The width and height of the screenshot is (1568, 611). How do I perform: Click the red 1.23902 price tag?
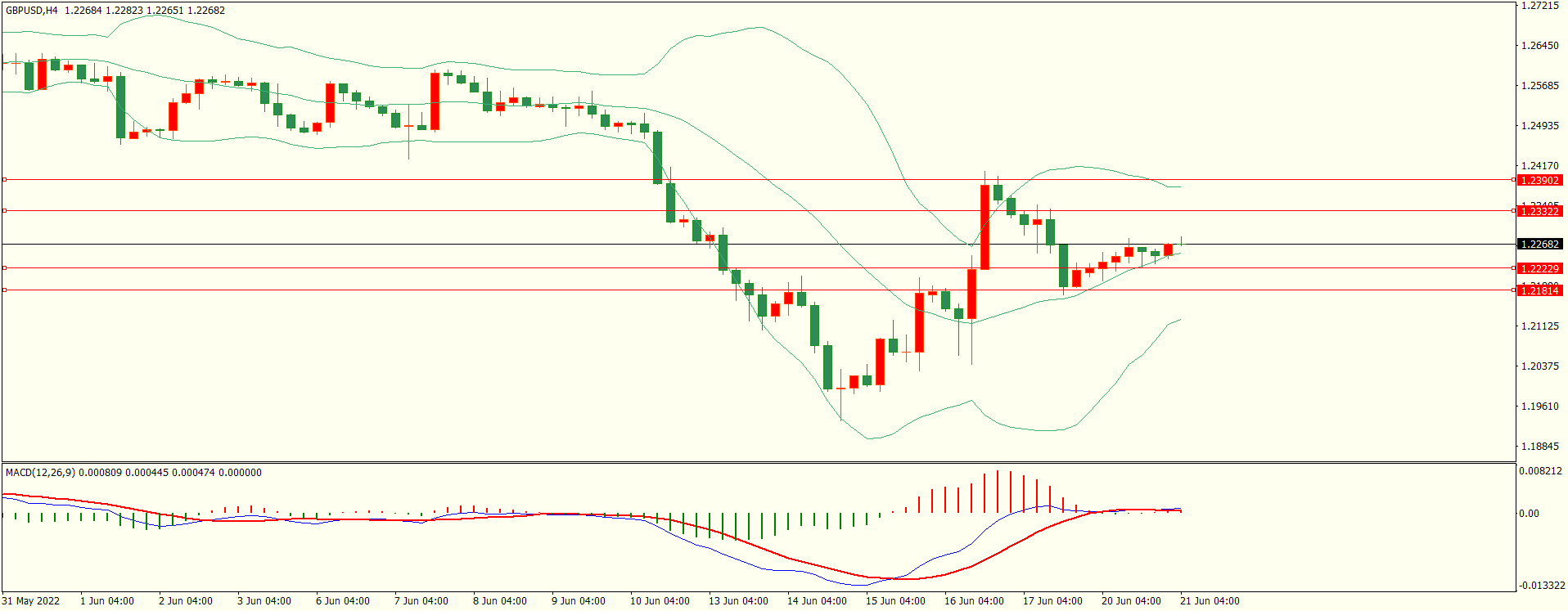[1539, 180]
